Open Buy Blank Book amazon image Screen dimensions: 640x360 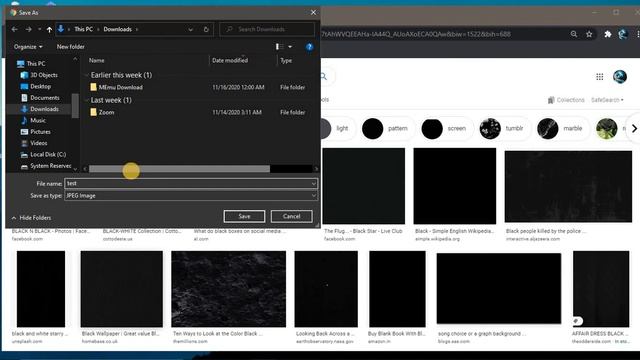[x=397, y=289]
